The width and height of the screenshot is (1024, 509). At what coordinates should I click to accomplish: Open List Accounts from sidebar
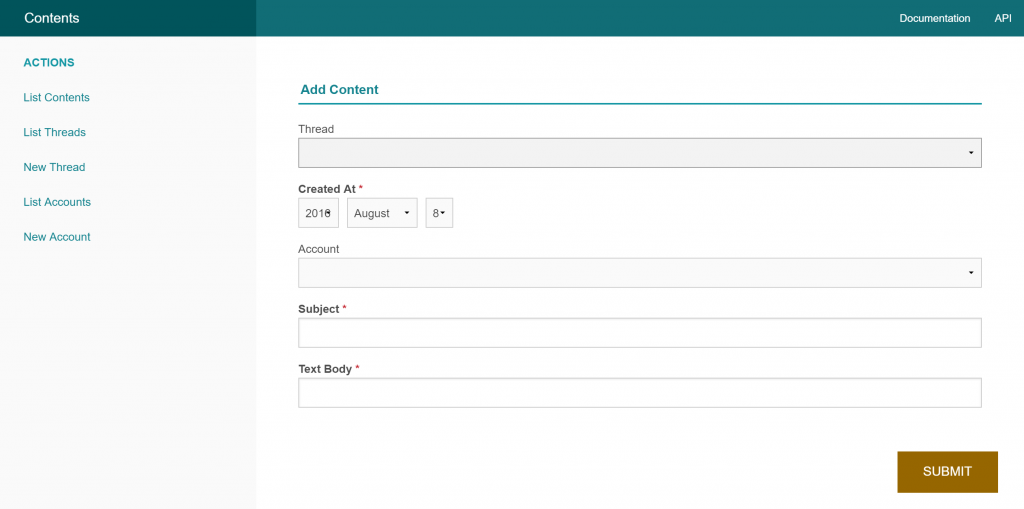pos(57,202)
